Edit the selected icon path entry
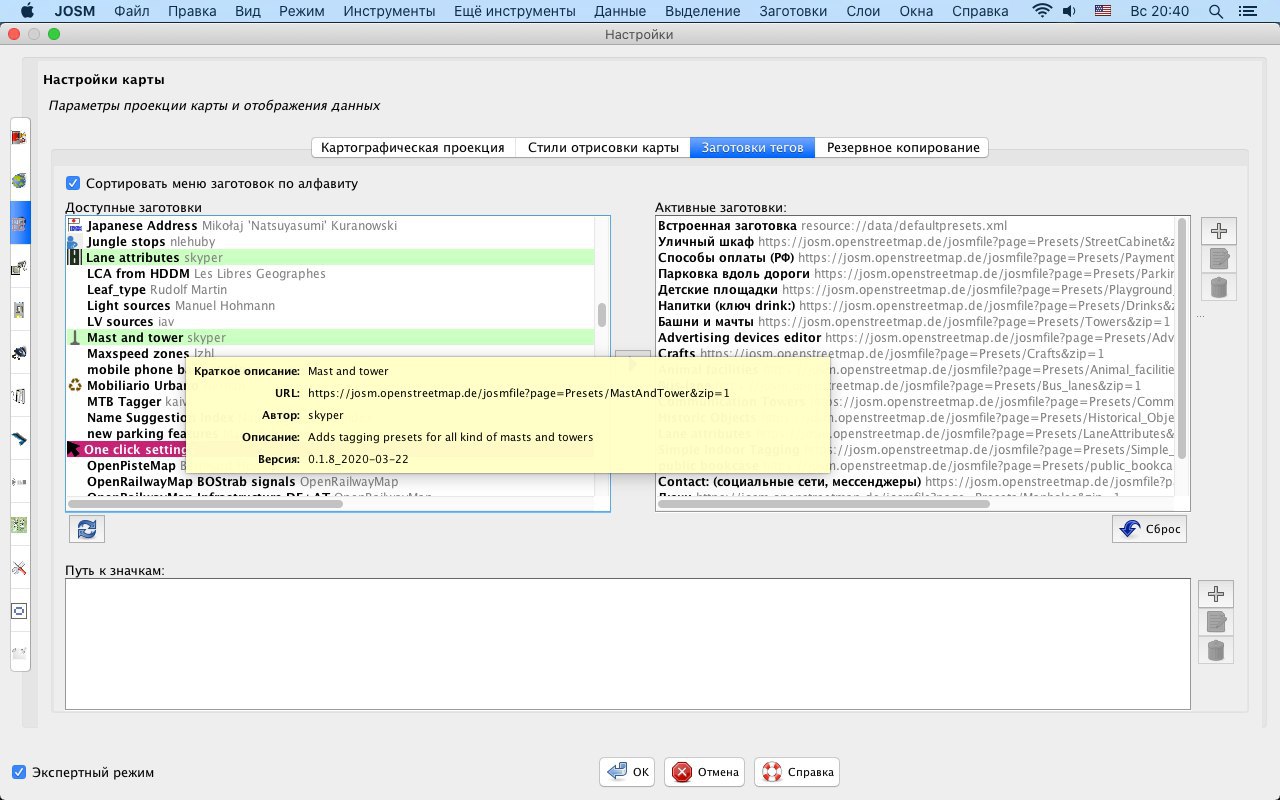The width and height of the screenshot is (1280, 800). click(1216, 622)
